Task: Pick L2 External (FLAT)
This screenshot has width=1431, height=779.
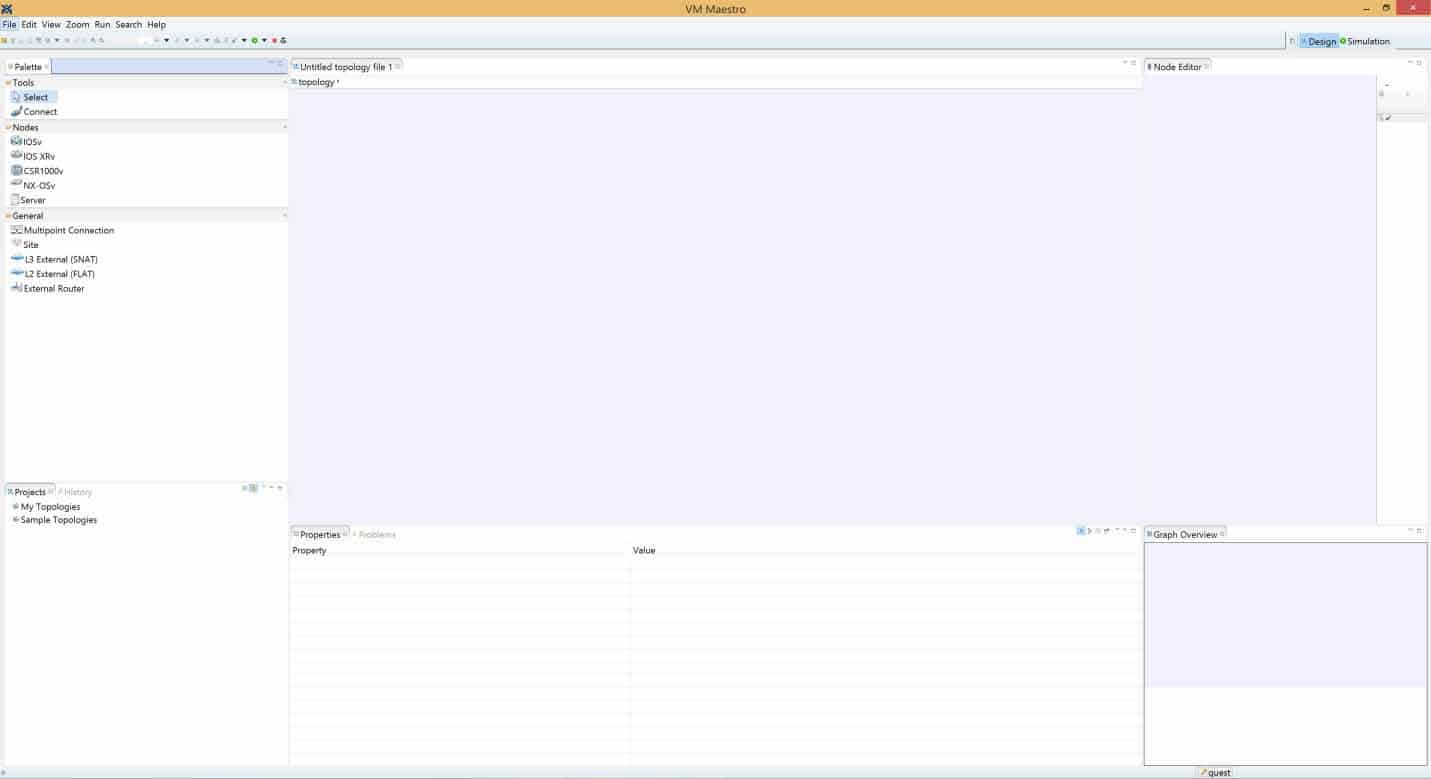Action: 53,274
